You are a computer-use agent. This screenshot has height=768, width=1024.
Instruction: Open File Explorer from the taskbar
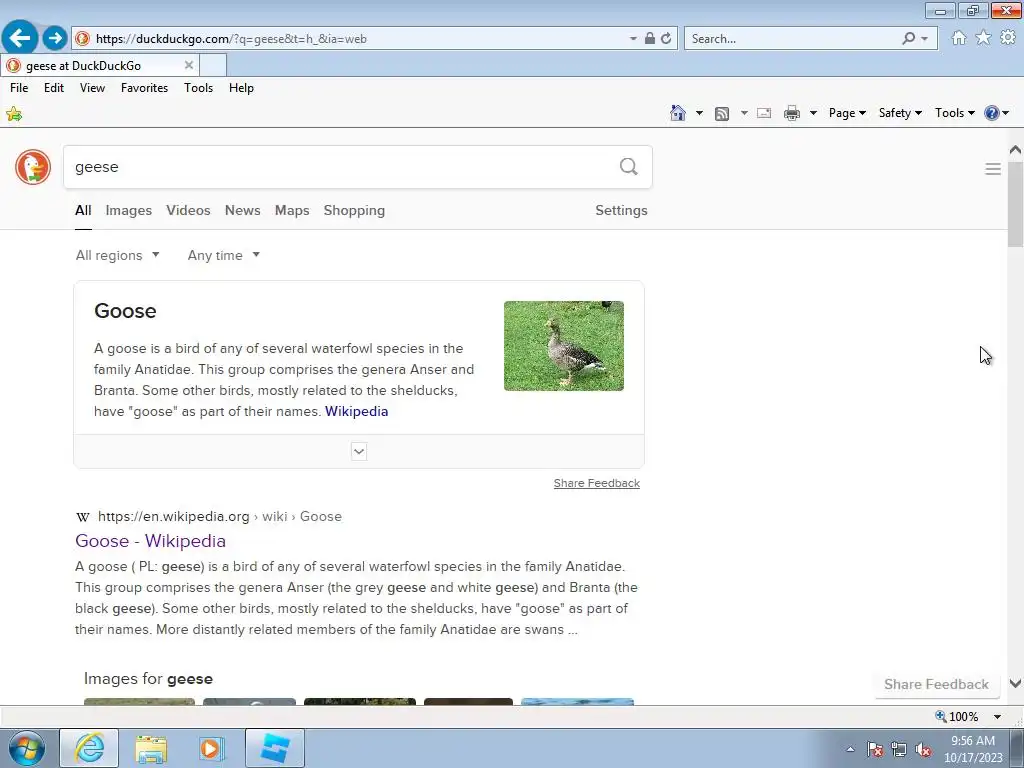coord(151,748)
